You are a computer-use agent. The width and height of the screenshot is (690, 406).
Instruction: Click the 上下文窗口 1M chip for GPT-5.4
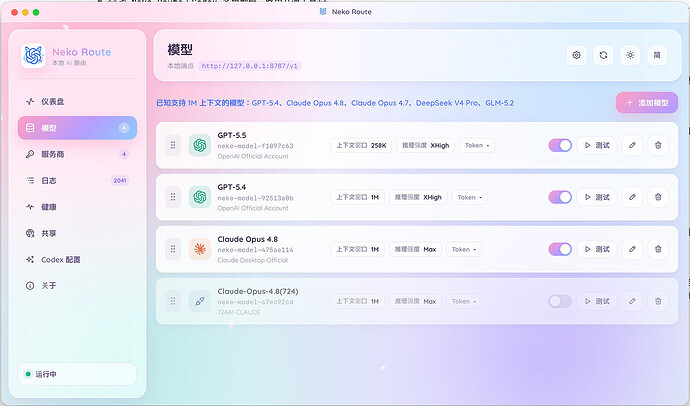tap(358, 197)
